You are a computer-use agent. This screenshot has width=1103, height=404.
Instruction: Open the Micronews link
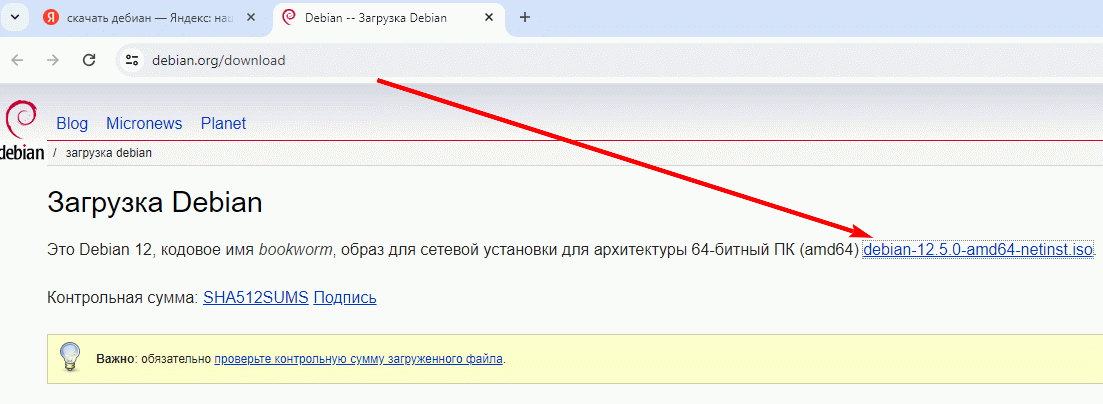pos(144,124)
